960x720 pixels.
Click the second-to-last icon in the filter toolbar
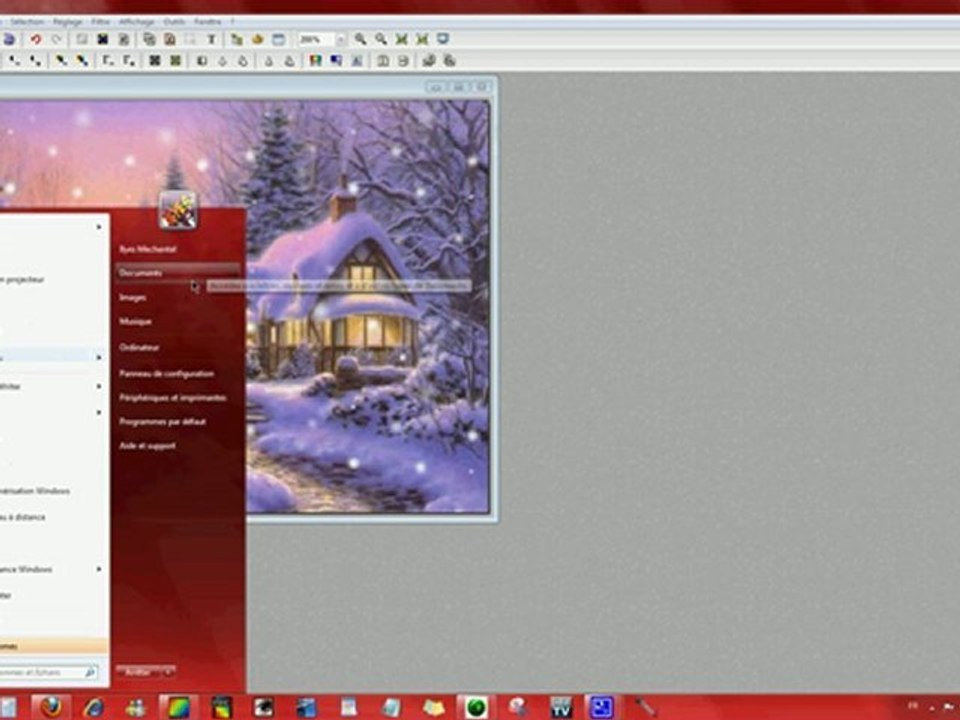point(429,61)
